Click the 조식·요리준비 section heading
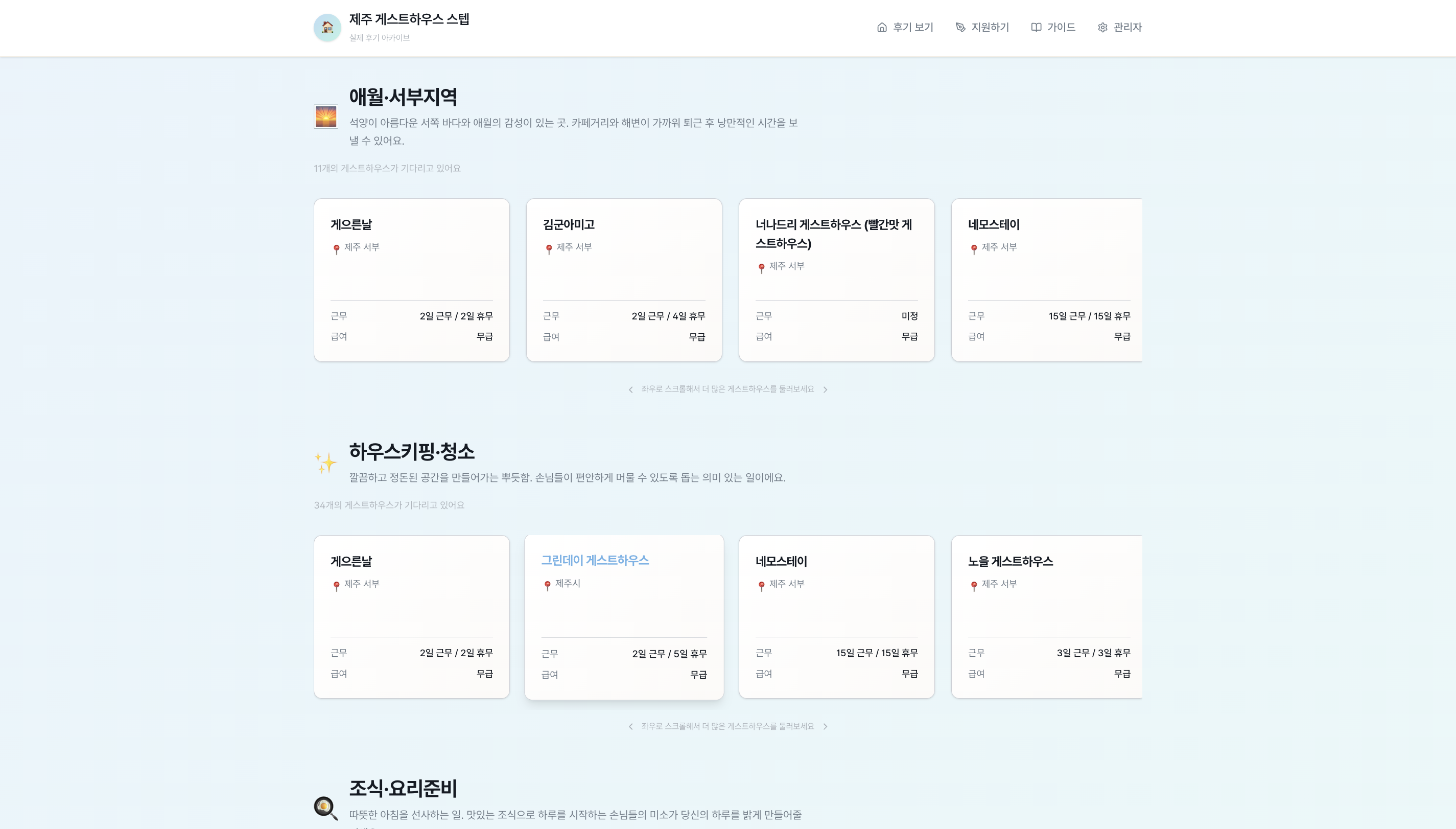This screenshot has height=829, width=1456. point(403,789)
